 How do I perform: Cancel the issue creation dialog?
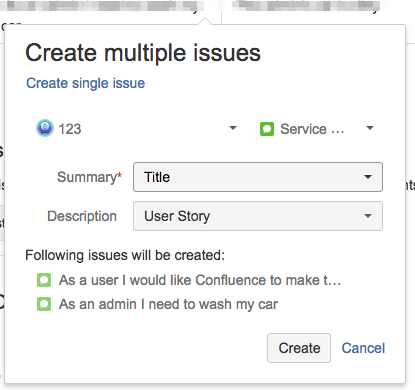click(363, 348)
